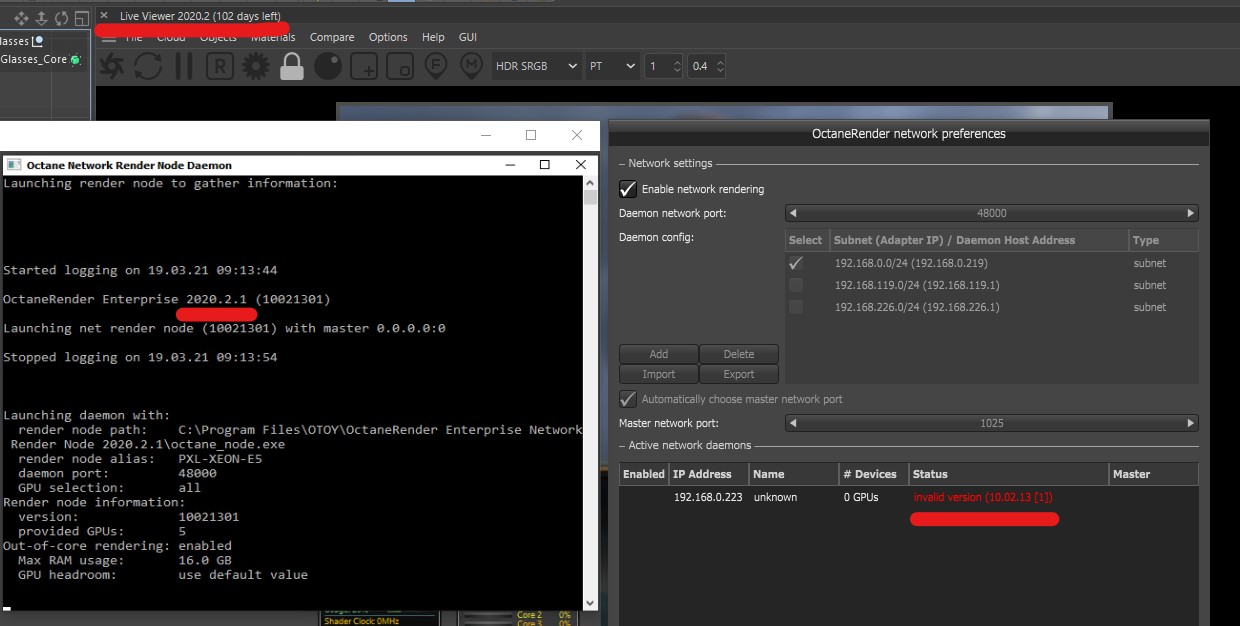
Task: Click the stepper arrows on the 0.4 field
Action: (x=720, y=66)
